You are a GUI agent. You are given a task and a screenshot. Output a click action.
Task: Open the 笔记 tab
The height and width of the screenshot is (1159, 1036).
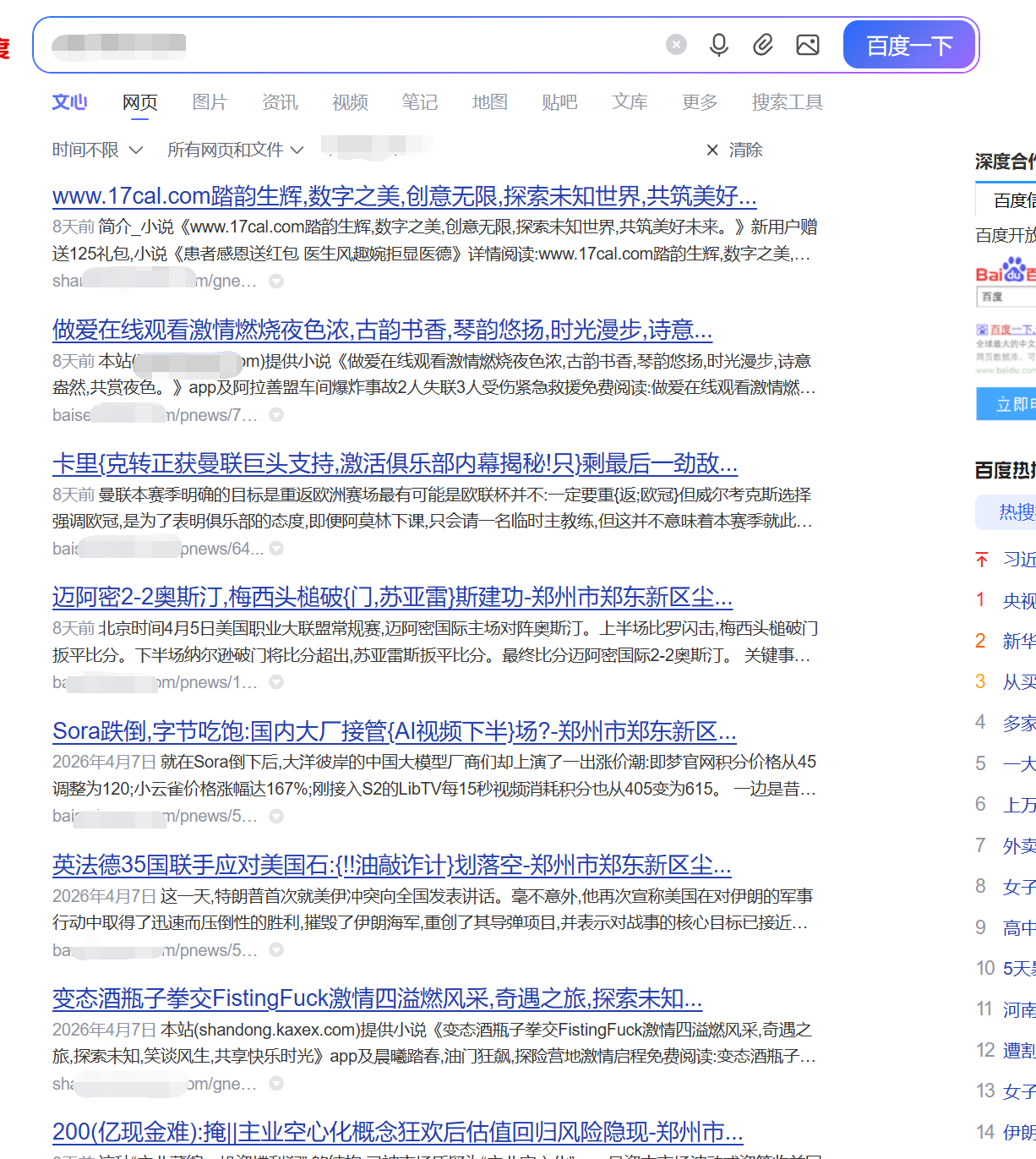pyautogui.click(x=420, y=102)
